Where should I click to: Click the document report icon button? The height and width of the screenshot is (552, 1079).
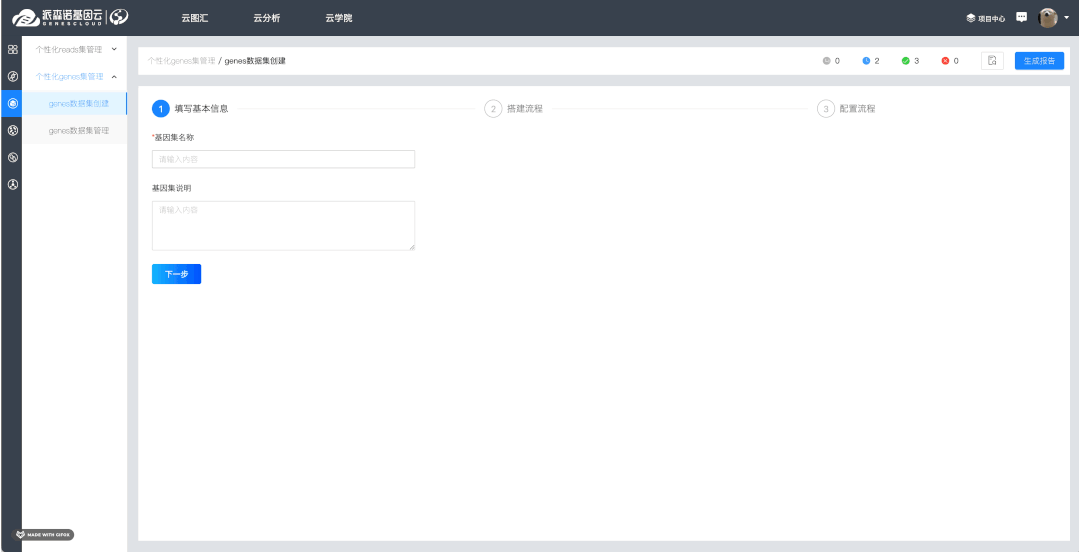992,61
